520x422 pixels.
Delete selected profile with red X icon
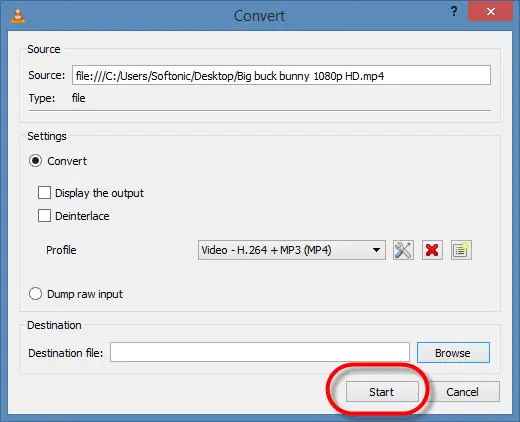pyautogui.click(x=432, y=250)
